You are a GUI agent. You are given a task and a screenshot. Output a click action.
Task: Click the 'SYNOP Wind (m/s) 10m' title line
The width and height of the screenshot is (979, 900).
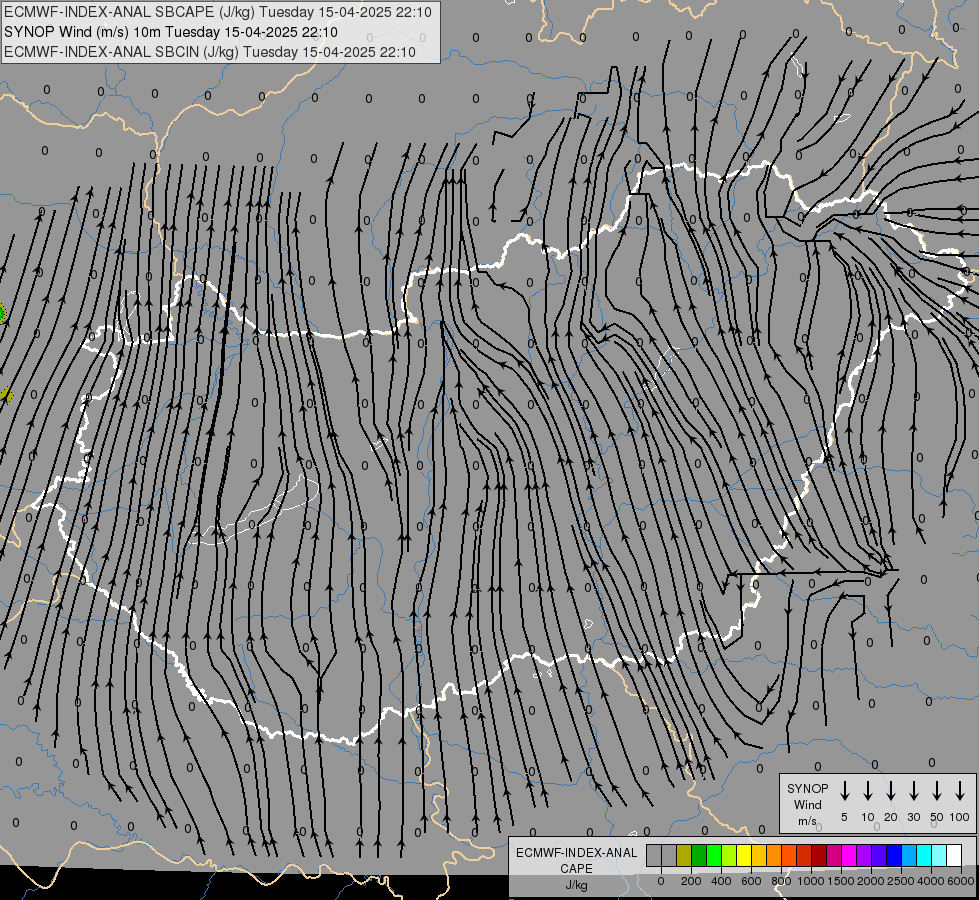point(170,32)
